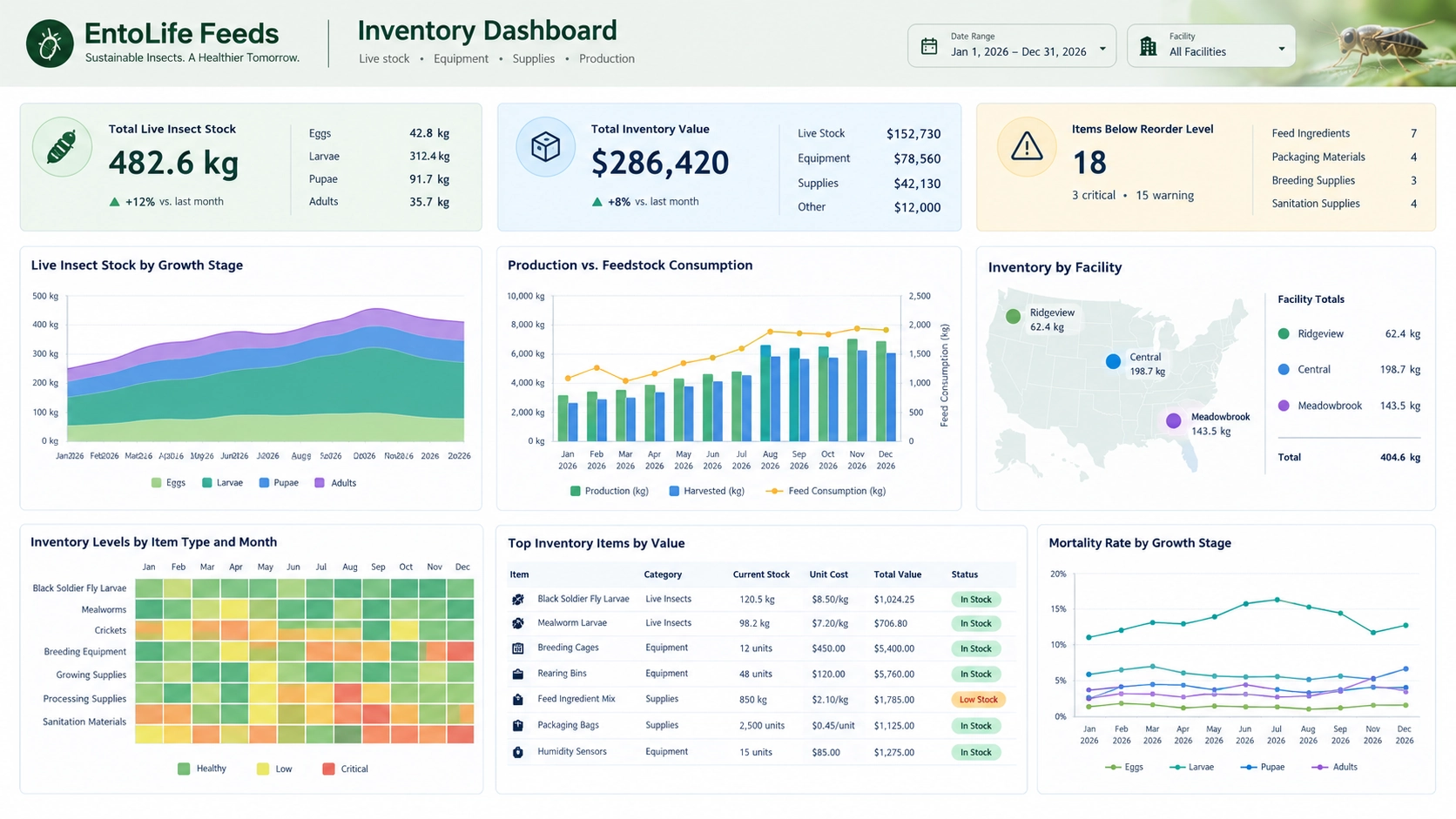Click the Ridgeview green marker on map
This screenshot has width=1456, height=819.
pos(1013,317)
